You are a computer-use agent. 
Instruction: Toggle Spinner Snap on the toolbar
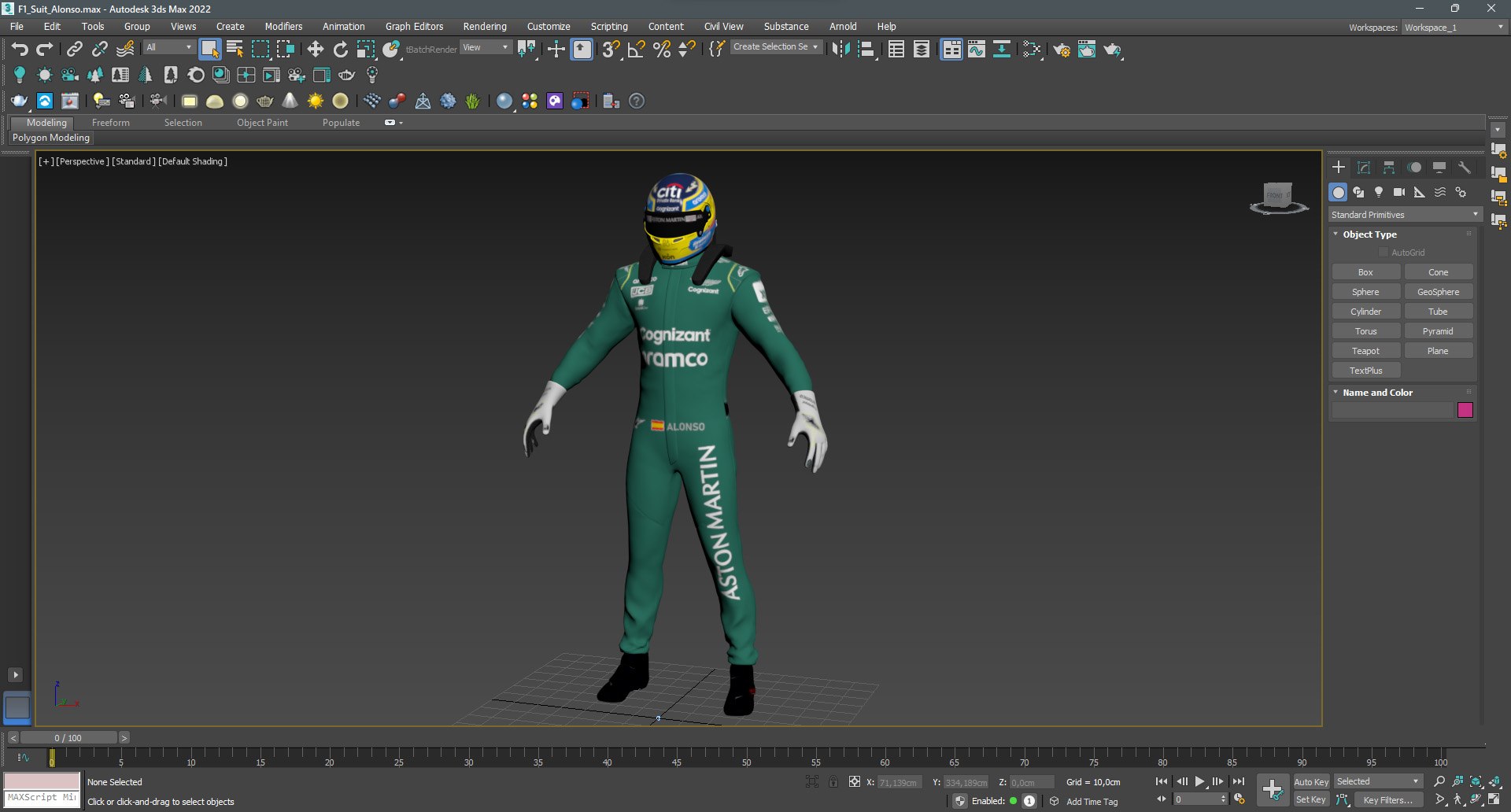(x=687, y=50)
